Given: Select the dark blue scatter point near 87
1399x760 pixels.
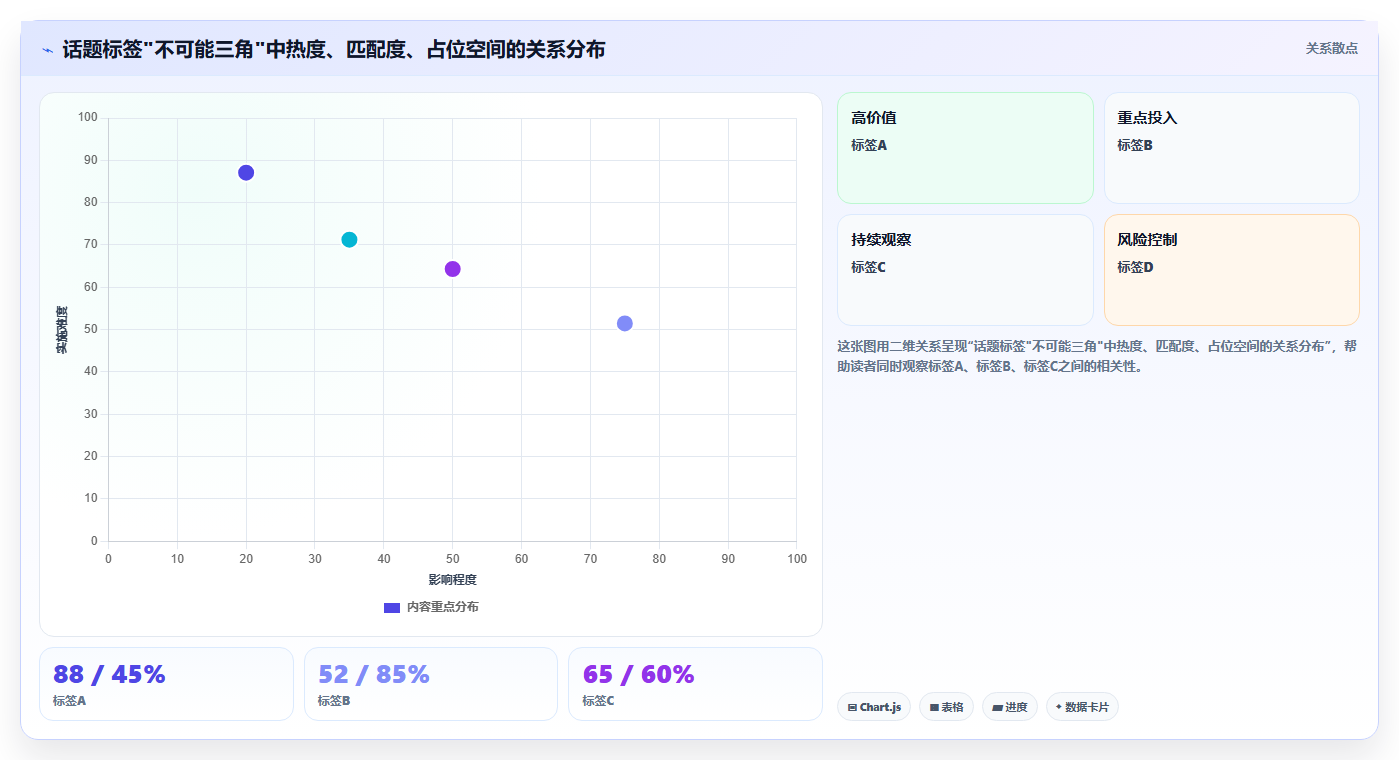Looking at the screenshot, I should coord(246,173).
